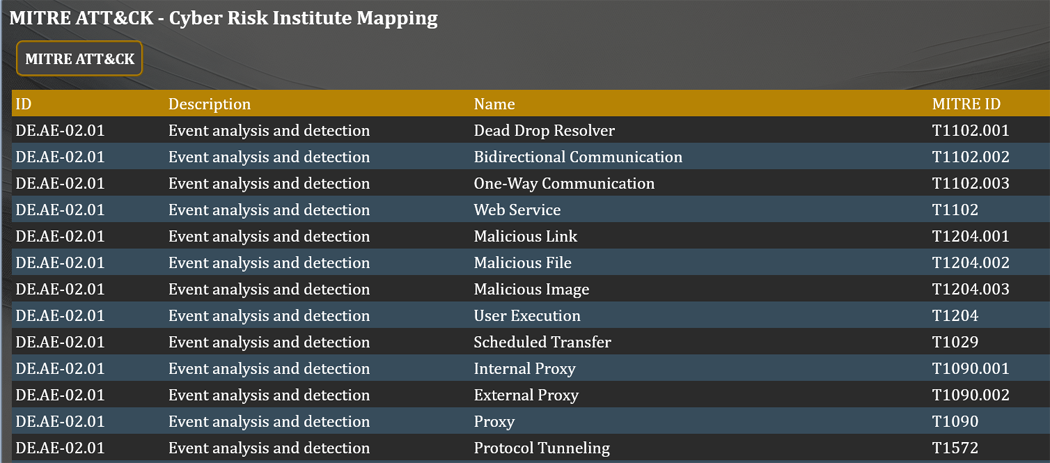Click the One-Way Communication name cell
This screenshot has height=463, width=1050.
tap(564, 184)
